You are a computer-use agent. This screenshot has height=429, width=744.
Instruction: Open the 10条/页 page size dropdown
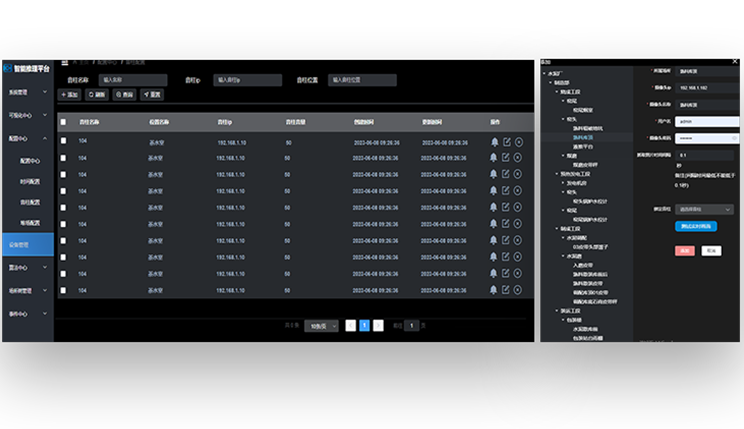tap(320, 326)
